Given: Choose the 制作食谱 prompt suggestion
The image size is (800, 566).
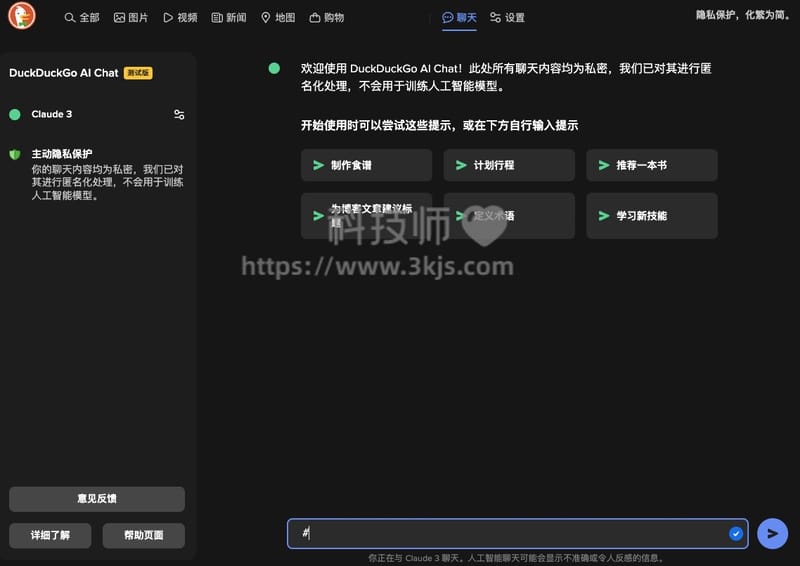Looking at the screenshot, I should [x=366, y=165].
